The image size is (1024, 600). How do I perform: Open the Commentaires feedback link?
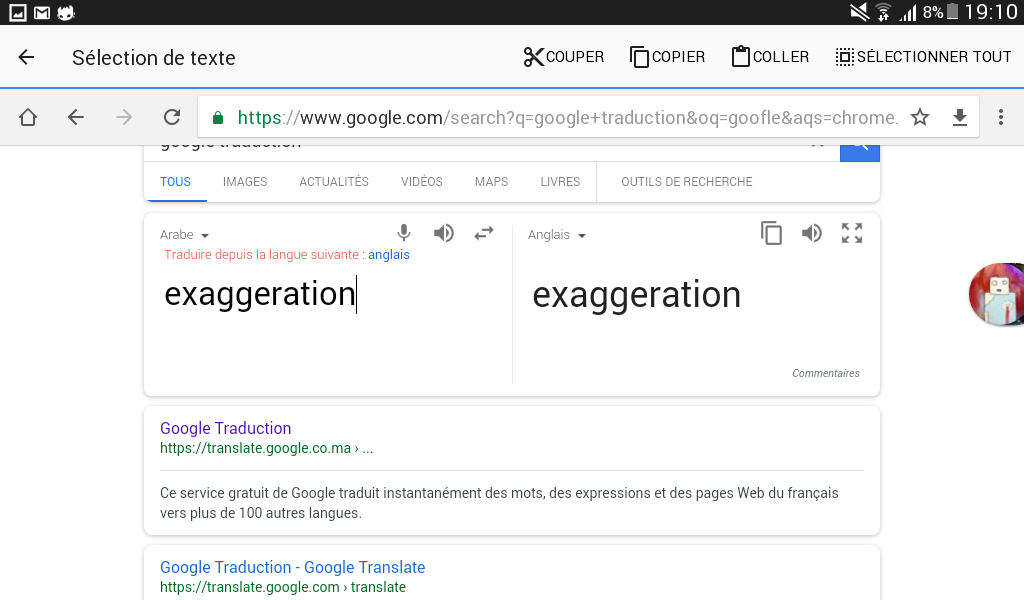[825, 373]
